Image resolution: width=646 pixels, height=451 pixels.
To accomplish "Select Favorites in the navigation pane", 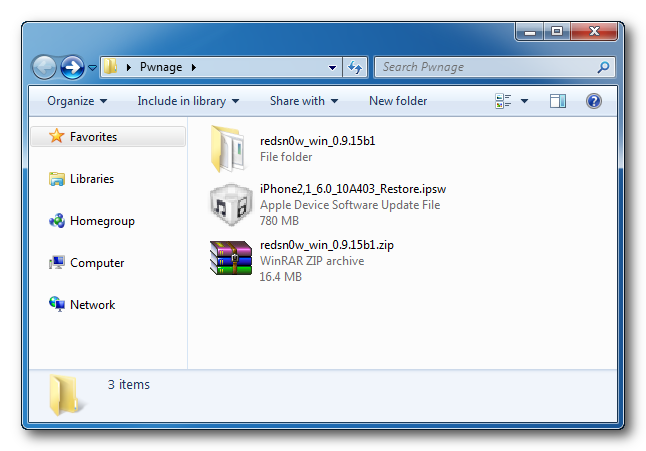I will click(108, 136).
